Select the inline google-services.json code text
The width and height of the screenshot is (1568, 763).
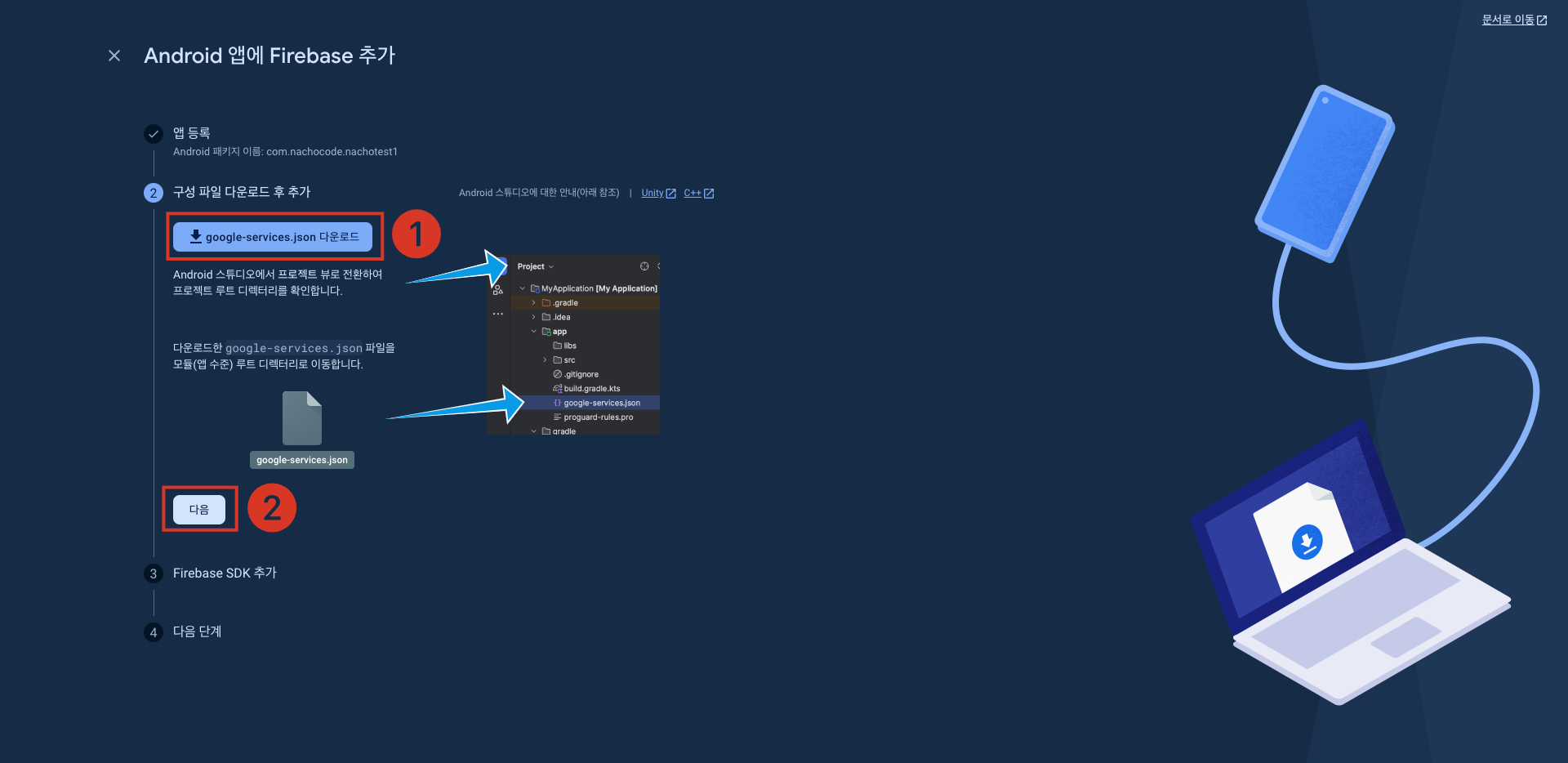[x=294, y=348]
